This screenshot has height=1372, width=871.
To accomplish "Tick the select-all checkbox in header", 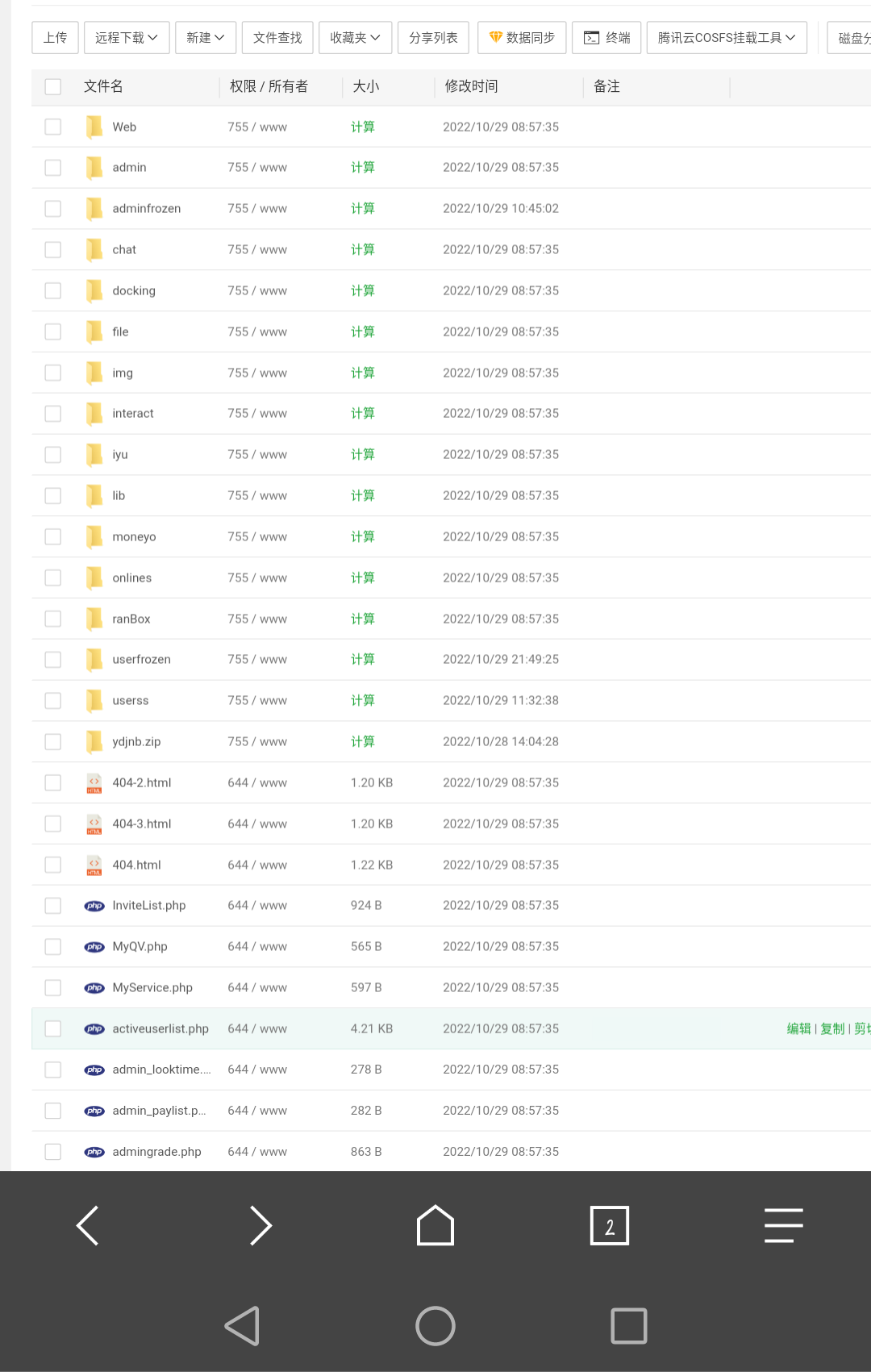I will (x=53, y=86).
